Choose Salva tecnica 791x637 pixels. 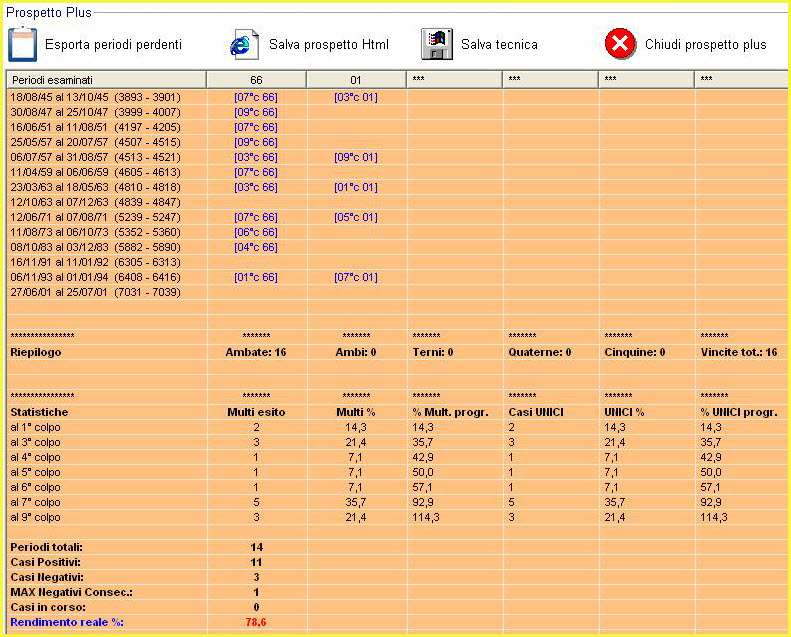[499, 44]
